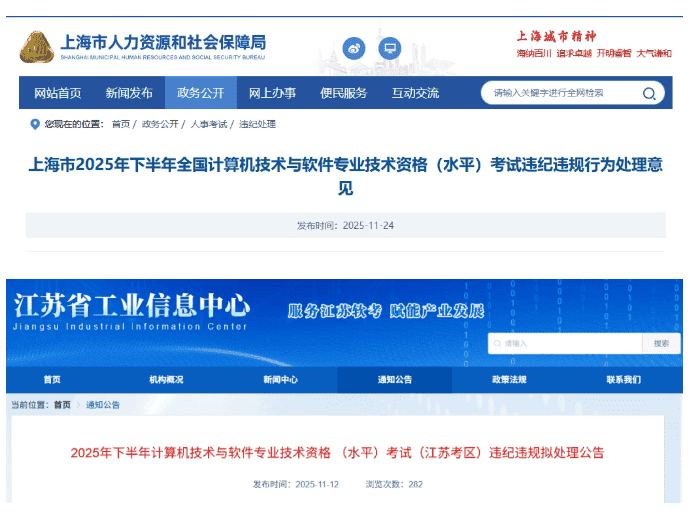Click the magnifier search icon in Shanghai search box
The image size is (696, 520).
[x=649, y=94]
